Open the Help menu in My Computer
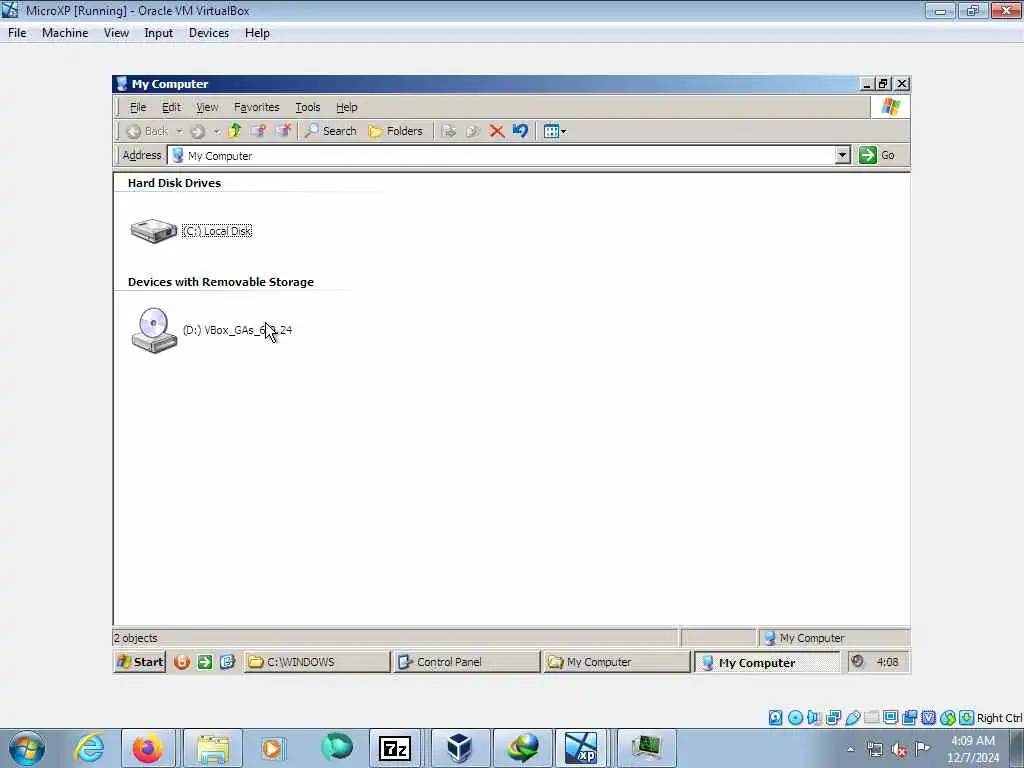 (x=347, y=107)
